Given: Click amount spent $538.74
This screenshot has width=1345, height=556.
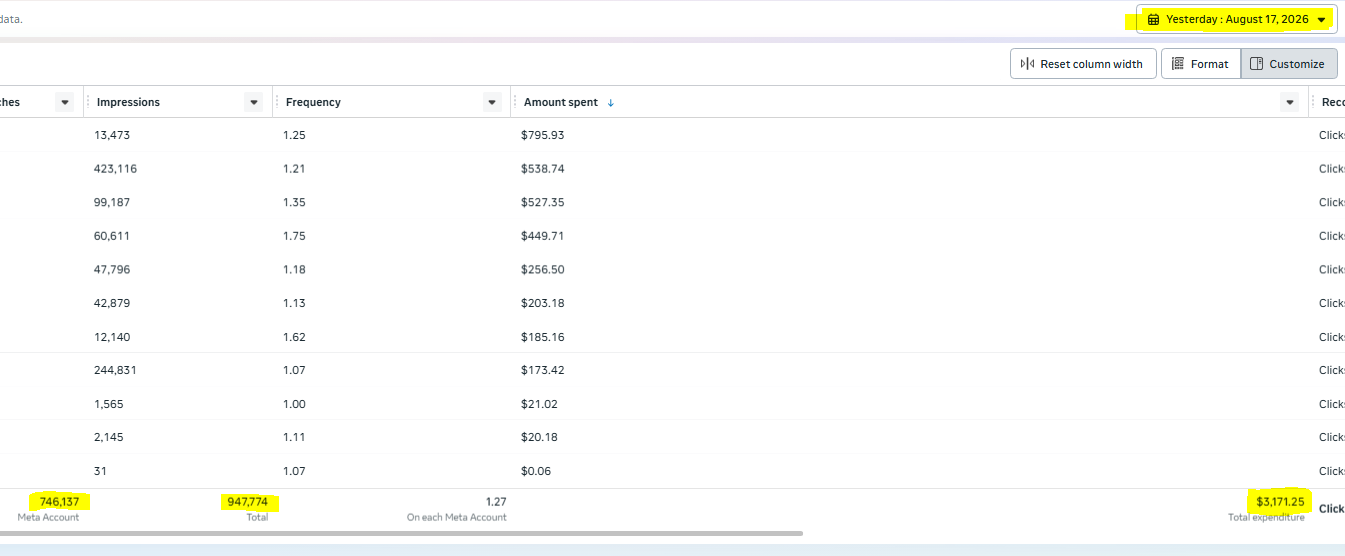Looking at the screenshot, I should tap(542, 169).
